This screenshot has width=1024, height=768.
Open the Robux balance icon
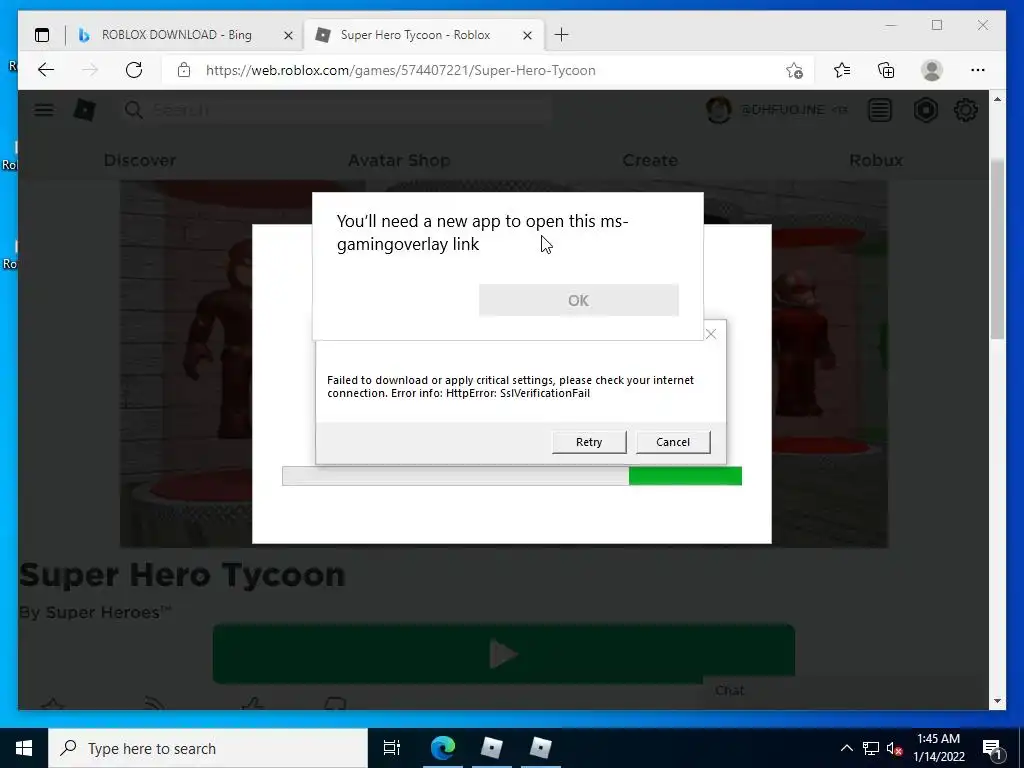click(925, 110)
